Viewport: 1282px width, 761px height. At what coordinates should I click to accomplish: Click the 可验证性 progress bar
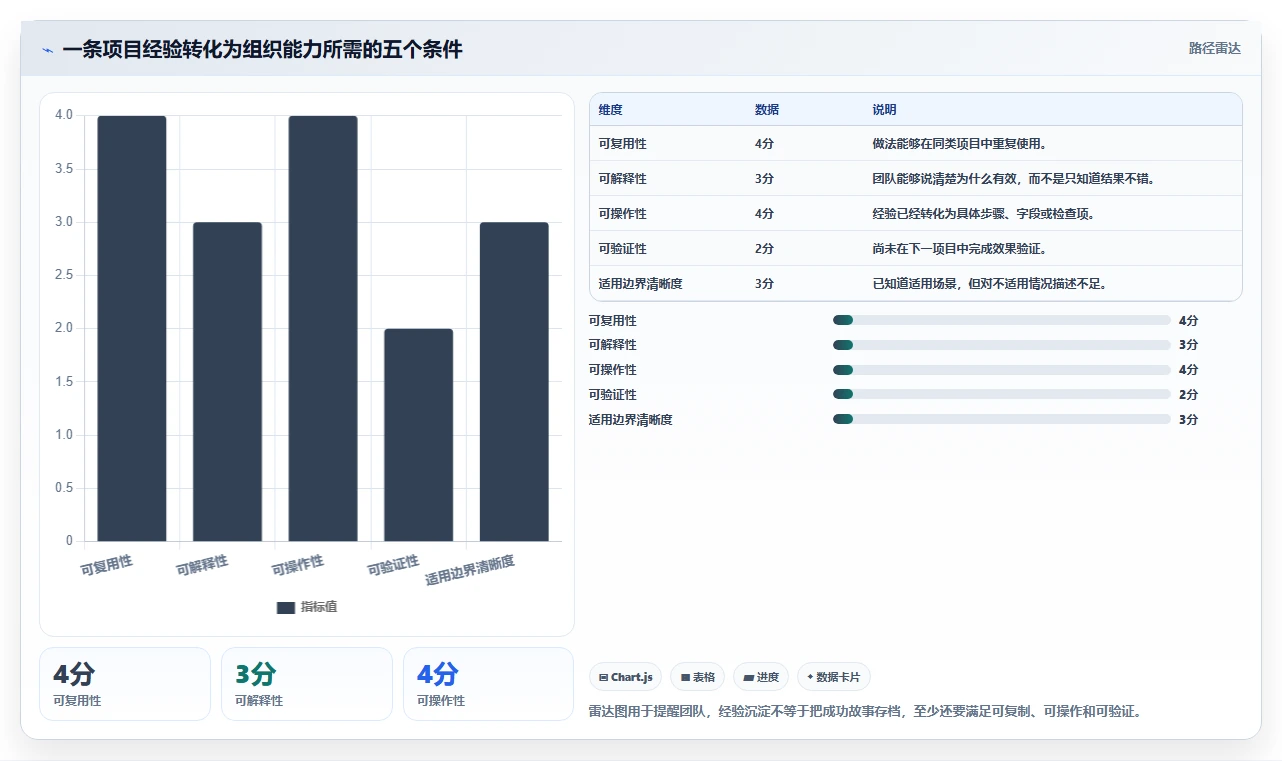coord(1001,395)
